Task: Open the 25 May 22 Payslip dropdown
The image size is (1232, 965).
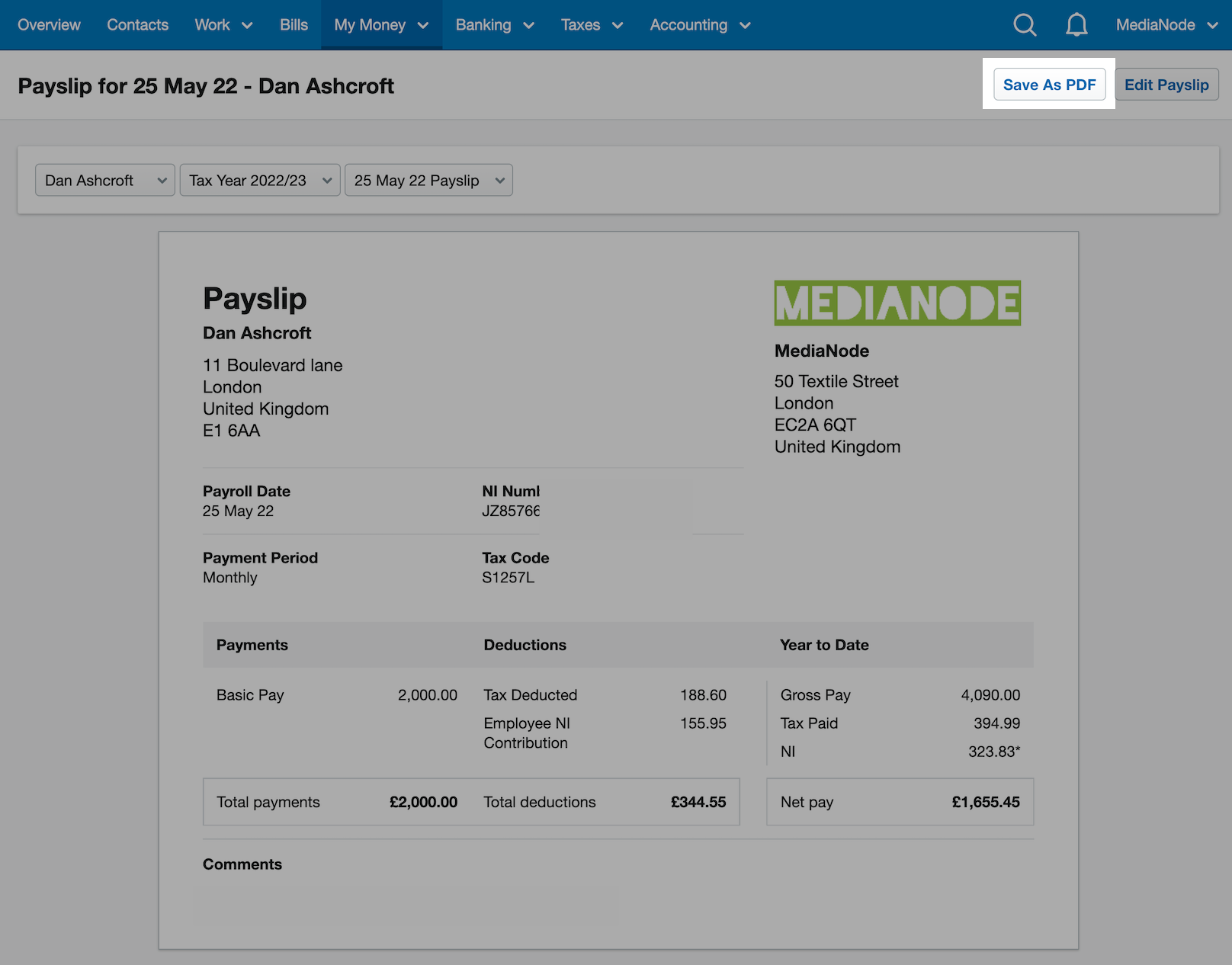Action: [x=428, y=181]
